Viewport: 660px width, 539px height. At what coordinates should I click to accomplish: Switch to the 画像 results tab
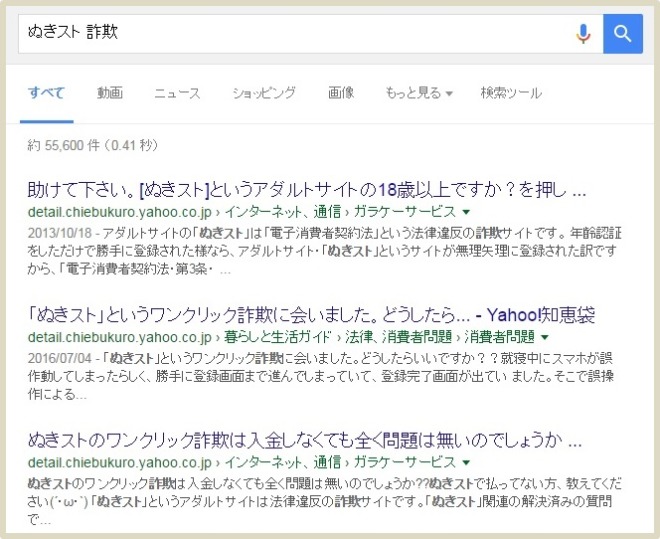(x=341, y=93)
